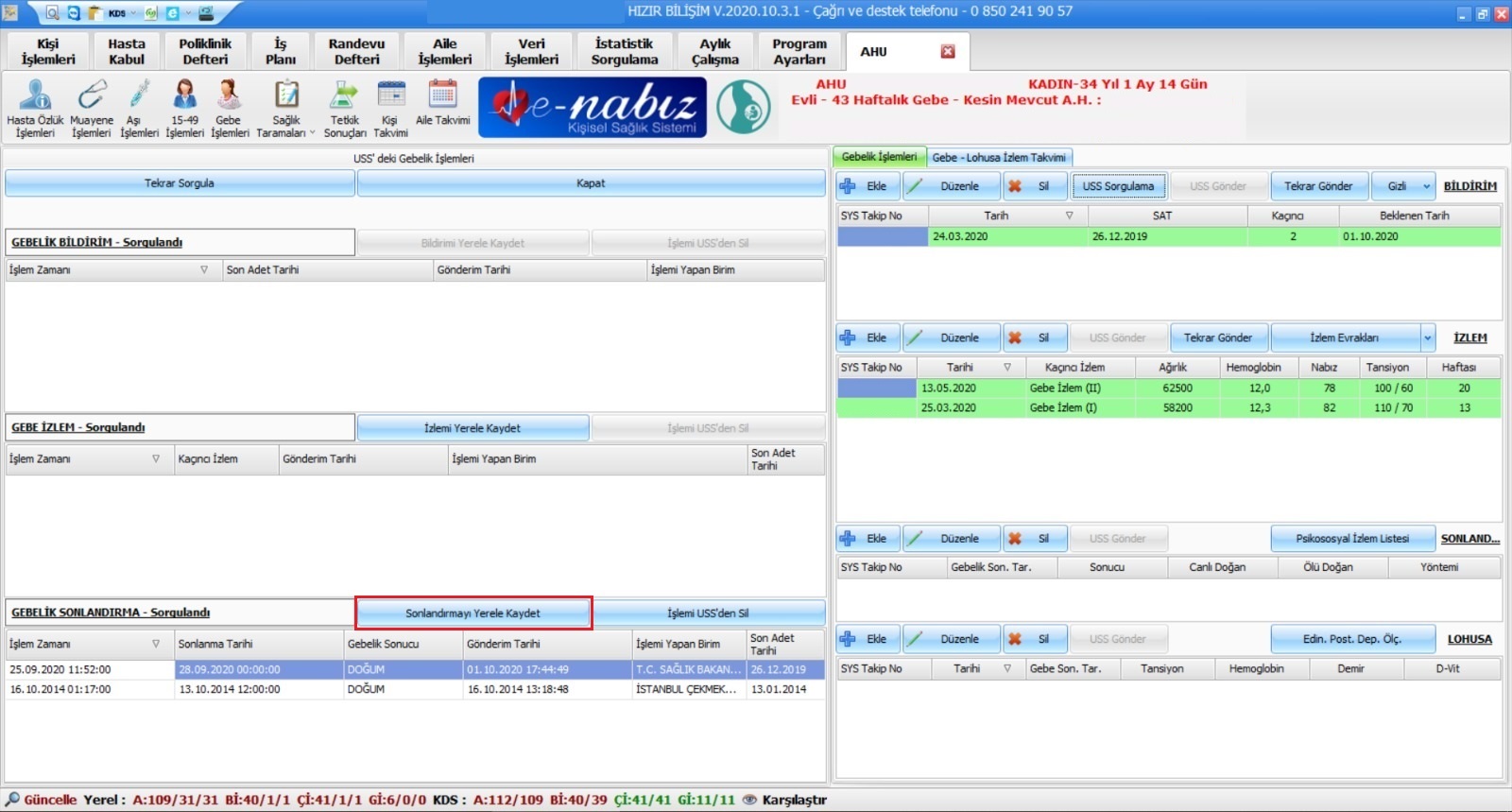The height and width of the screenshot is (812, 1512).
Task: Open Muayene İşlemleri stethoscope icon
Action: 91,97
